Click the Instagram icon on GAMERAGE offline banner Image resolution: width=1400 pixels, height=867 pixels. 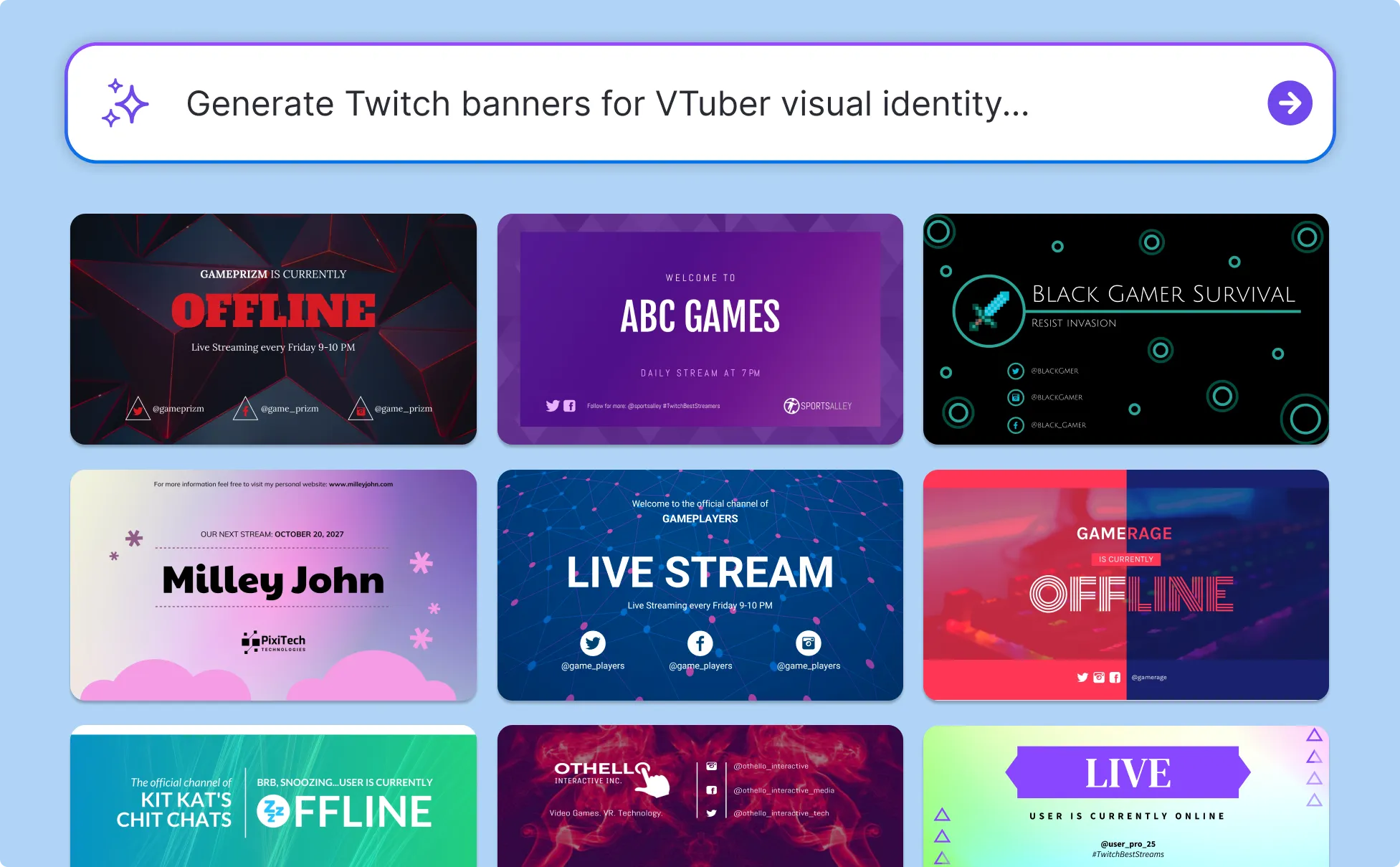coord(1098,677)
